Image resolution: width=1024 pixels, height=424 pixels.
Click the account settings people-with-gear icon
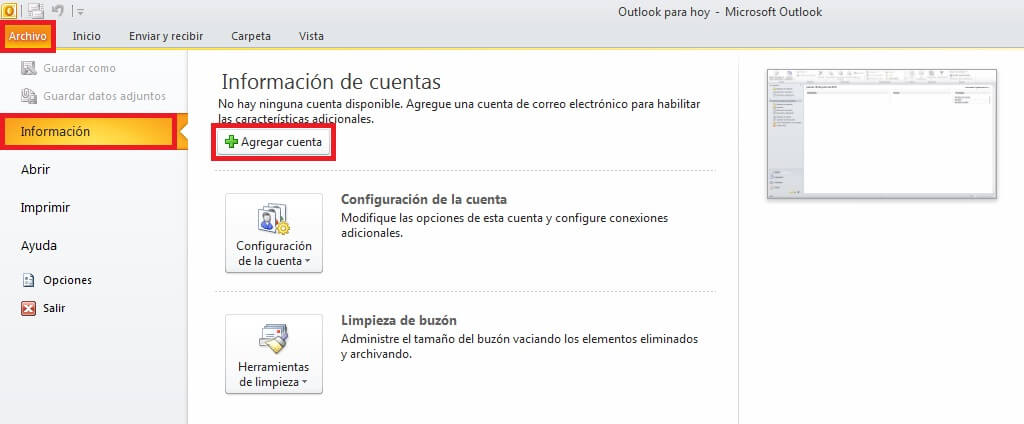point(274,219)
